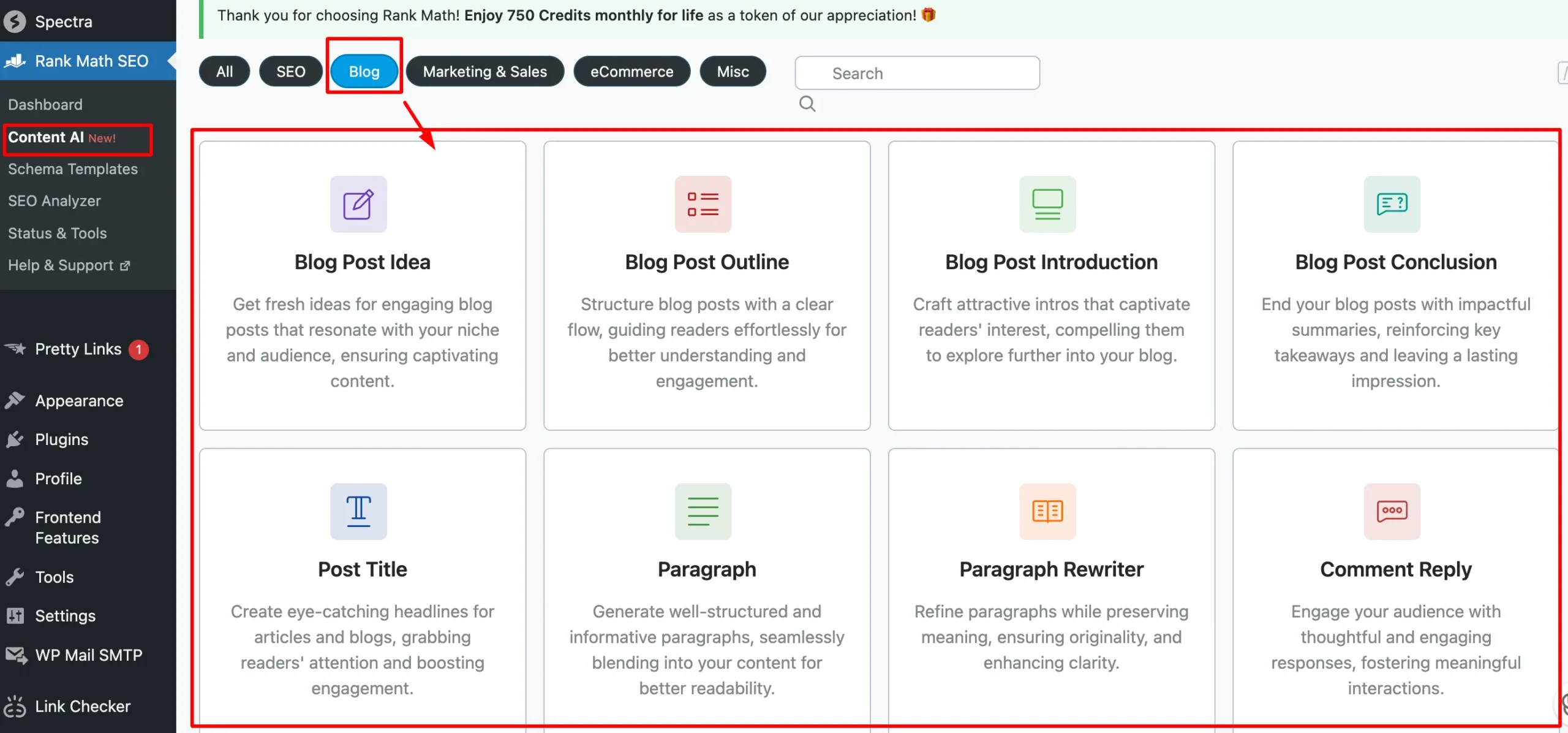Click the Blog Post Introduction monitor icon
1568x733 pixels.
[x=1047, y=204]
